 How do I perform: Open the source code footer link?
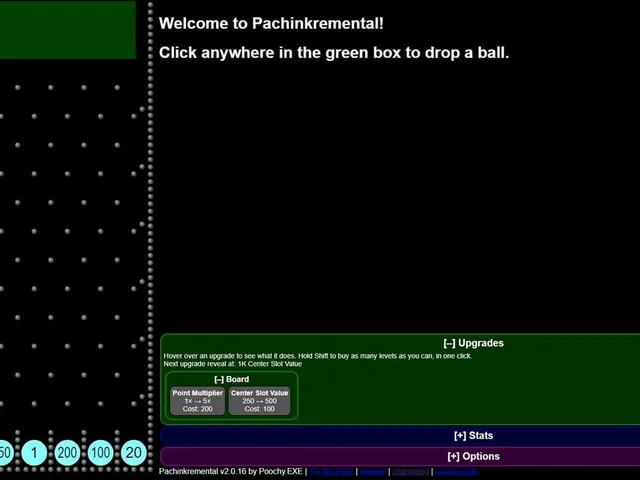pyautogui.click(x=457, y=471)
